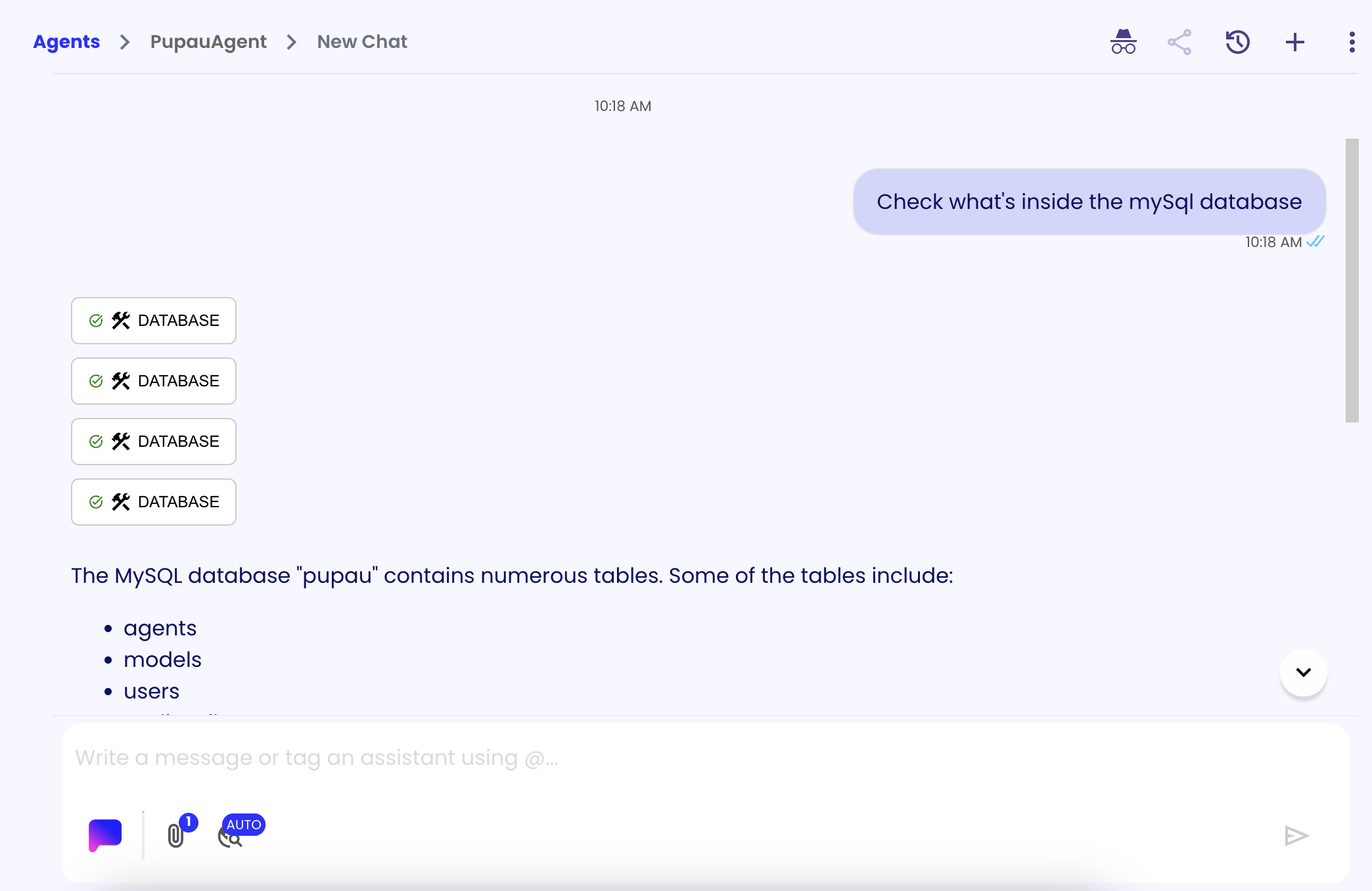This screenshot has width=1372, height=891.
Task: Jump to bottom with down-chevron button
Action: coord(1304,672)
